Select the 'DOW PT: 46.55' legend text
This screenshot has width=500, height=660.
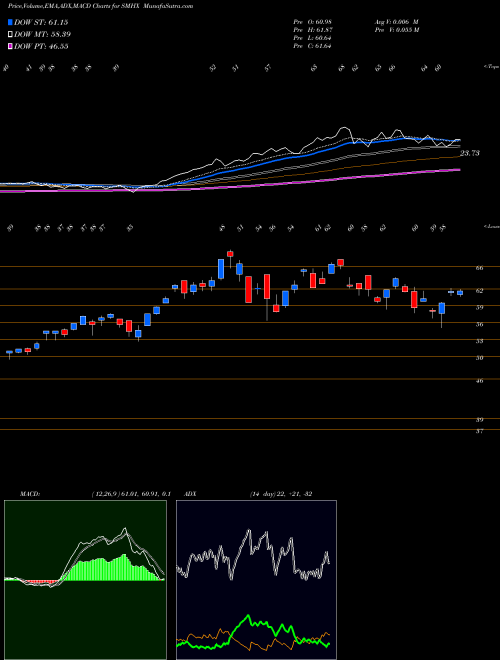[x=41, y=46]
